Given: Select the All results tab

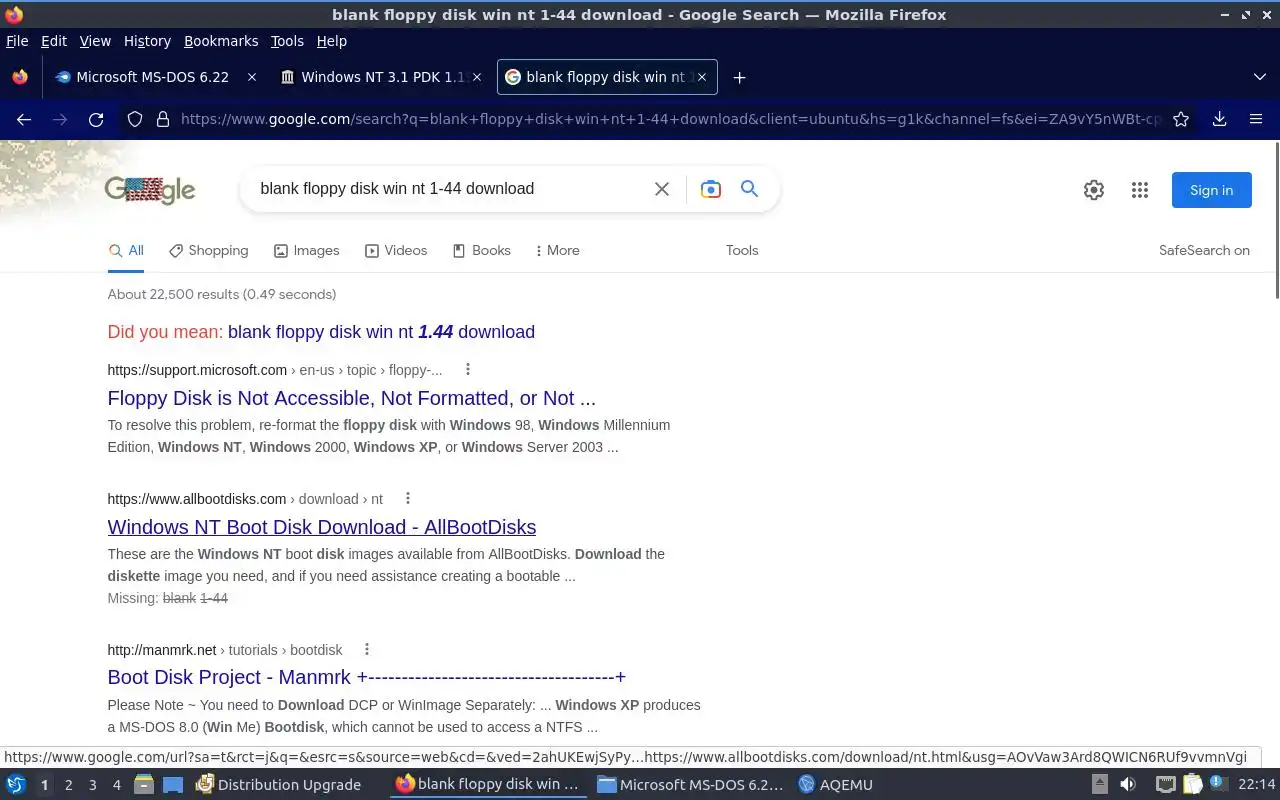Looking at the screenshot, I should pos(126,250).
